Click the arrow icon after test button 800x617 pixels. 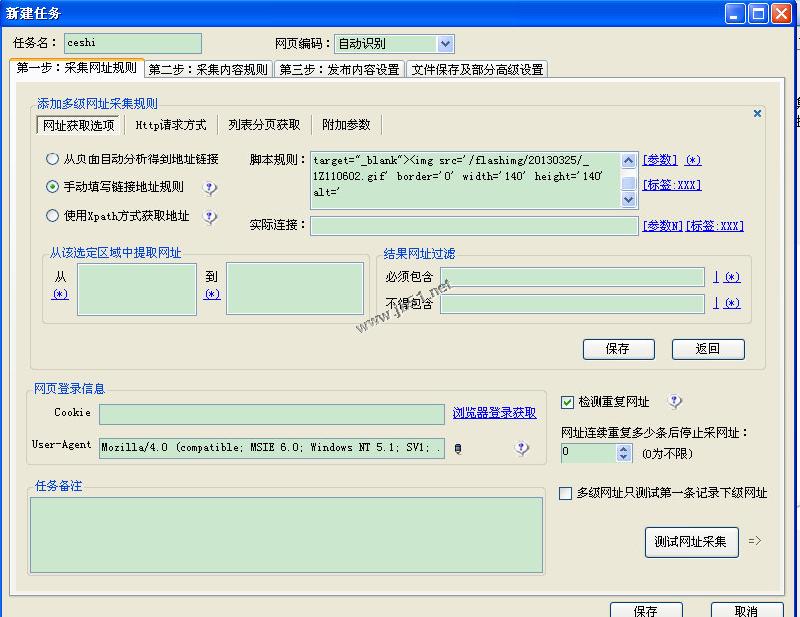tap(755, 540)
